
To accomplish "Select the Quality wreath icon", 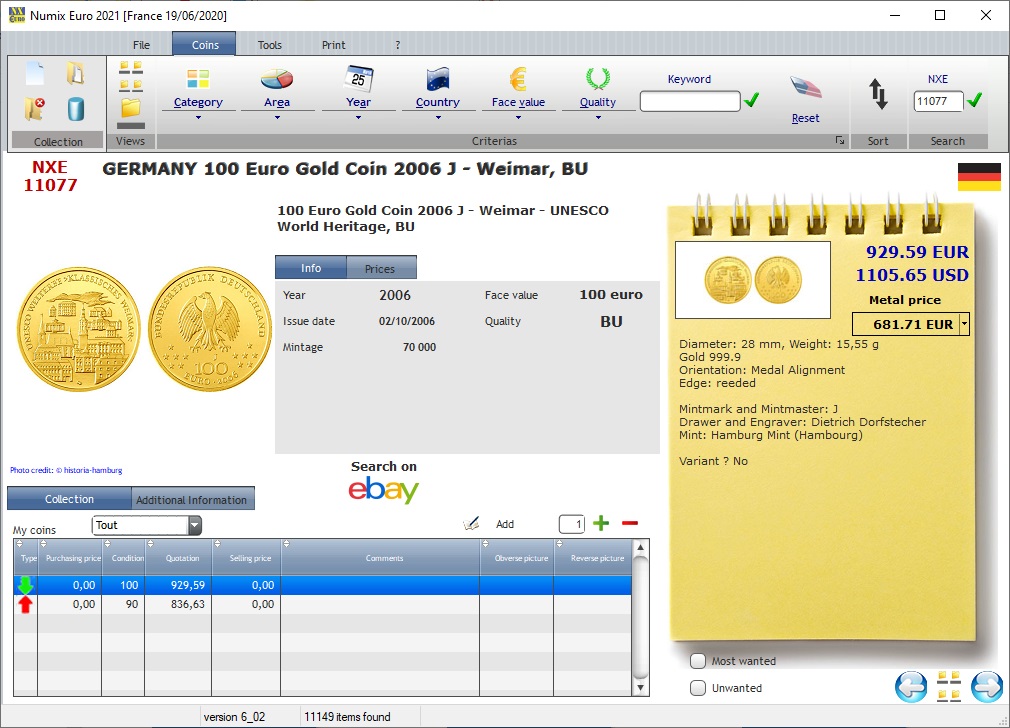I will pos(597,78).
